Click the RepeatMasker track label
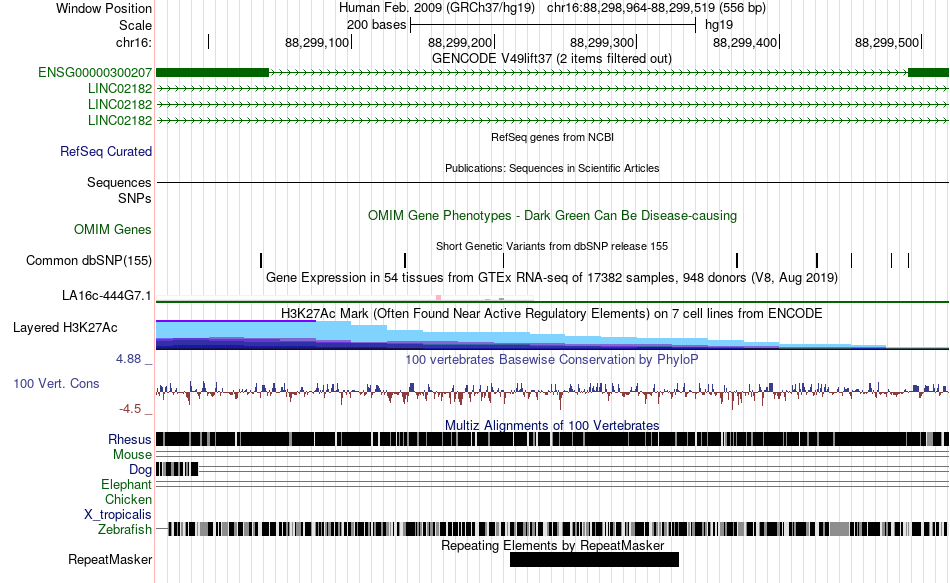The width and height of the screenshot is (950, 583). point(110,559)
